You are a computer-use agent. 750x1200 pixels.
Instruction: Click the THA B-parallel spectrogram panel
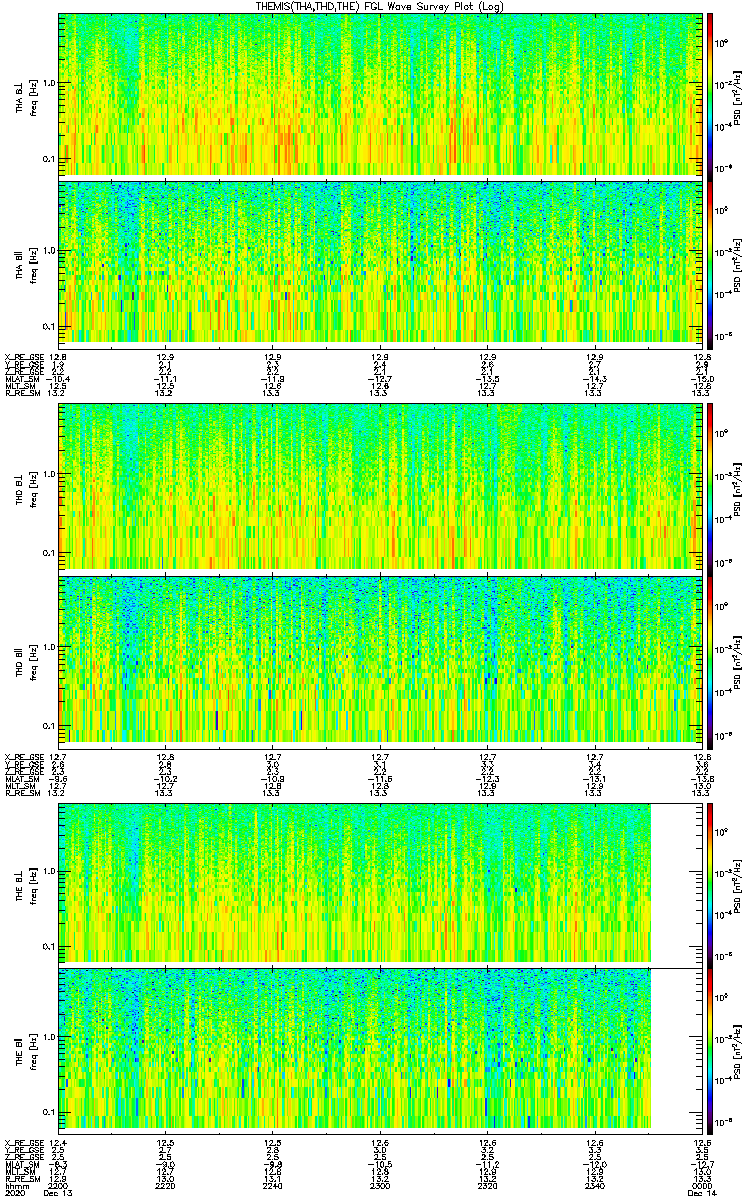(380, 261)
